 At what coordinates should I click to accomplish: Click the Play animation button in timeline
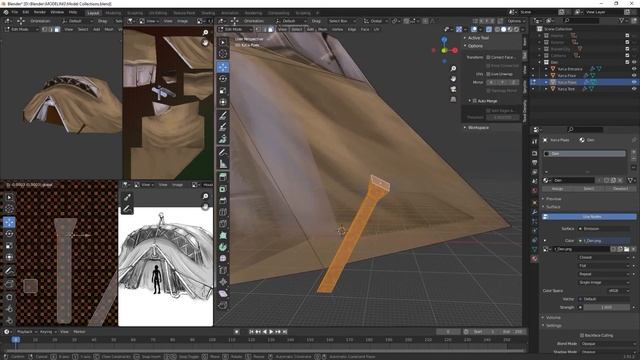(271, 332)
